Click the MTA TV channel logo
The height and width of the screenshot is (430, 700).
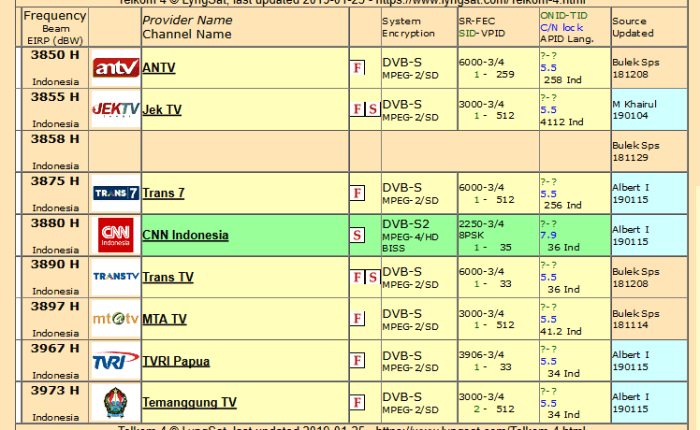(x=116, y=319)
